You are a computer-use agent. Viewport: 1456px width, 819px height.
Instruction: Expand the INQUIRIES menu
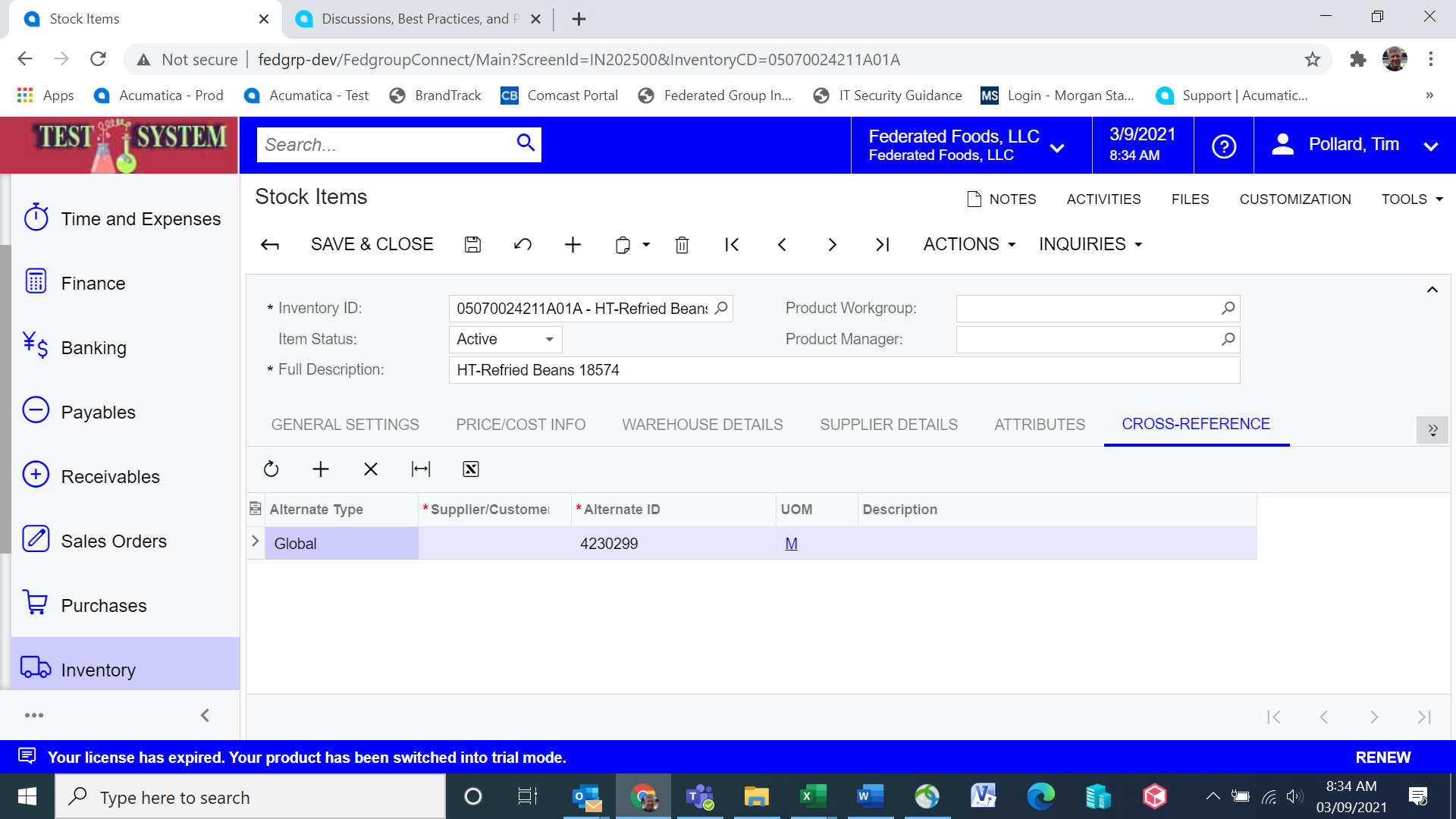(1090, 244)
